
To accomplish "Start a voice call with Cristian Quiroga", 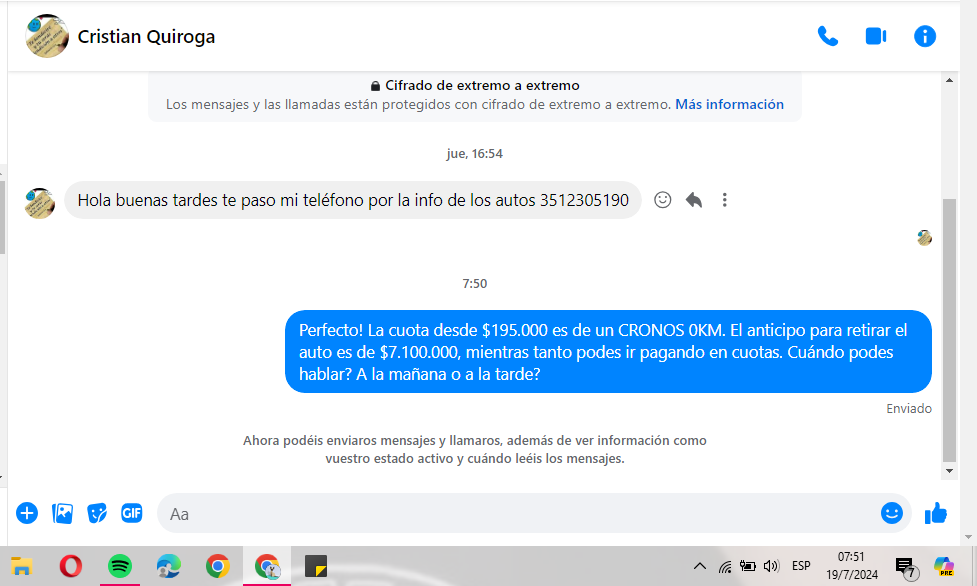I will click(x=827, y=37).
